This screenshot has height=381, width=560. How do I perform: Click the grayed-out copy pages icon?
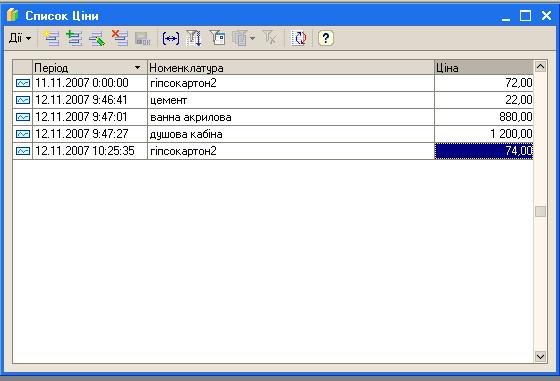pyautogui.click(x=240, y=38)
